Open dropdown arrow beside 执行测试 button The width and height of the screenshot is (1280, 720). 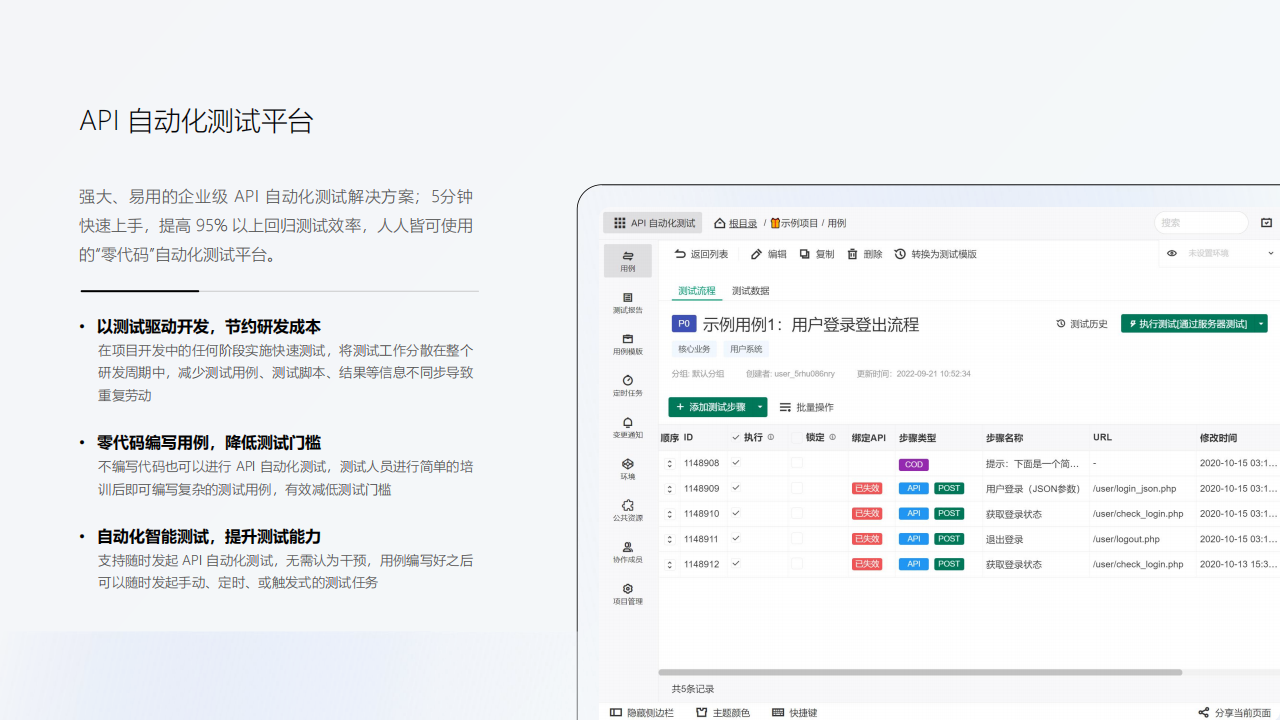[1261, 324]
